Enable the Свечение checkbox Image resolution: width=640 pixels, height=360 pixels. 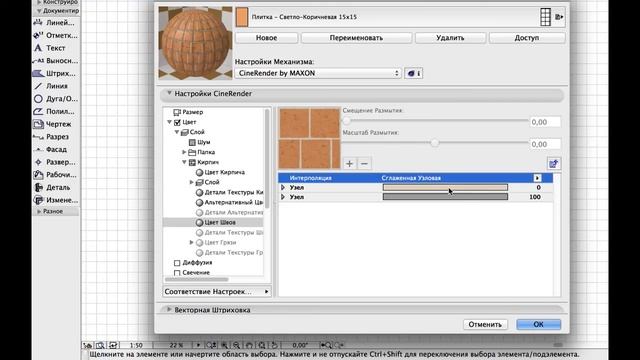coord(177,273)
